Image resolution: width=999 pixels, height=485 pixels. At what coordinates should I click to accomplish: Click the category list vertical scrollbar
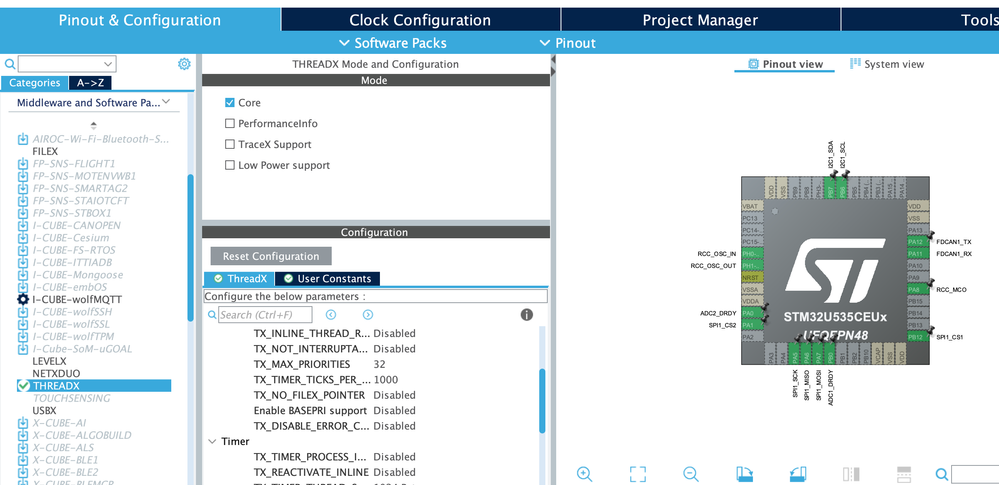click(190, 247)
